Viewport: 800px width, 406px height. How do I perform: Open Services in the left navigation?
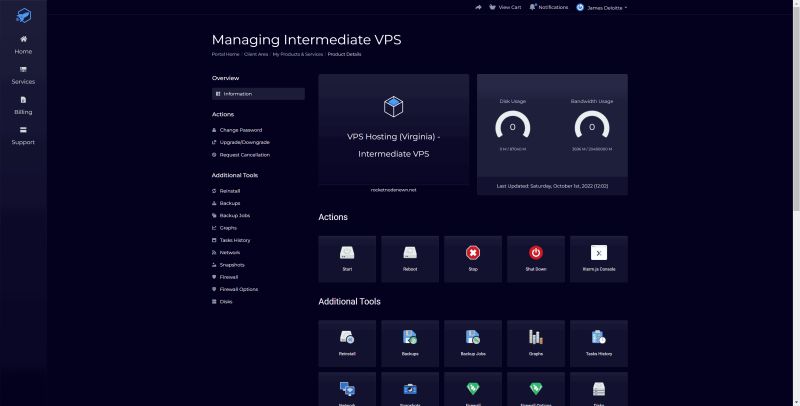pyautogui.click(x=23, y=75)
